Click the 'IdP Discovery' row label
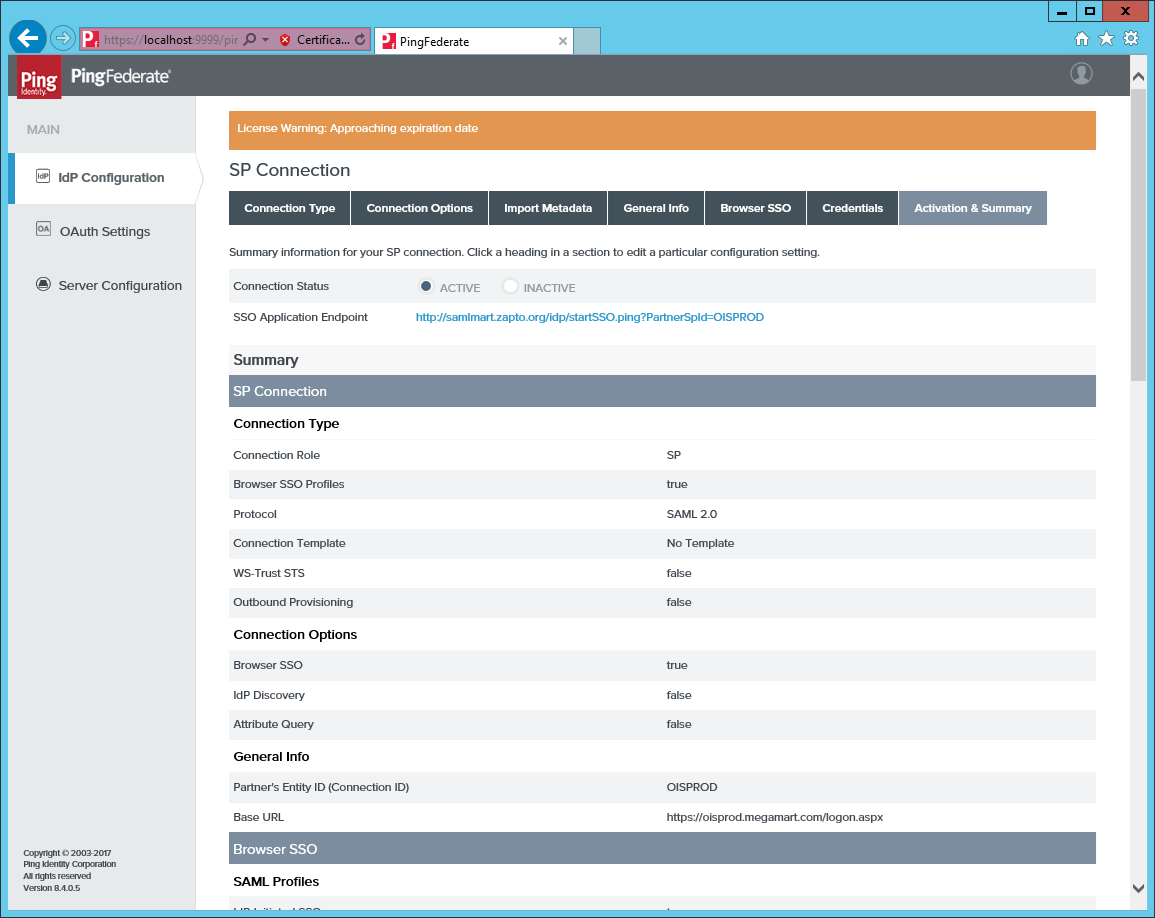This screenshot has height=918, width=1155. [x=268, y=695]
